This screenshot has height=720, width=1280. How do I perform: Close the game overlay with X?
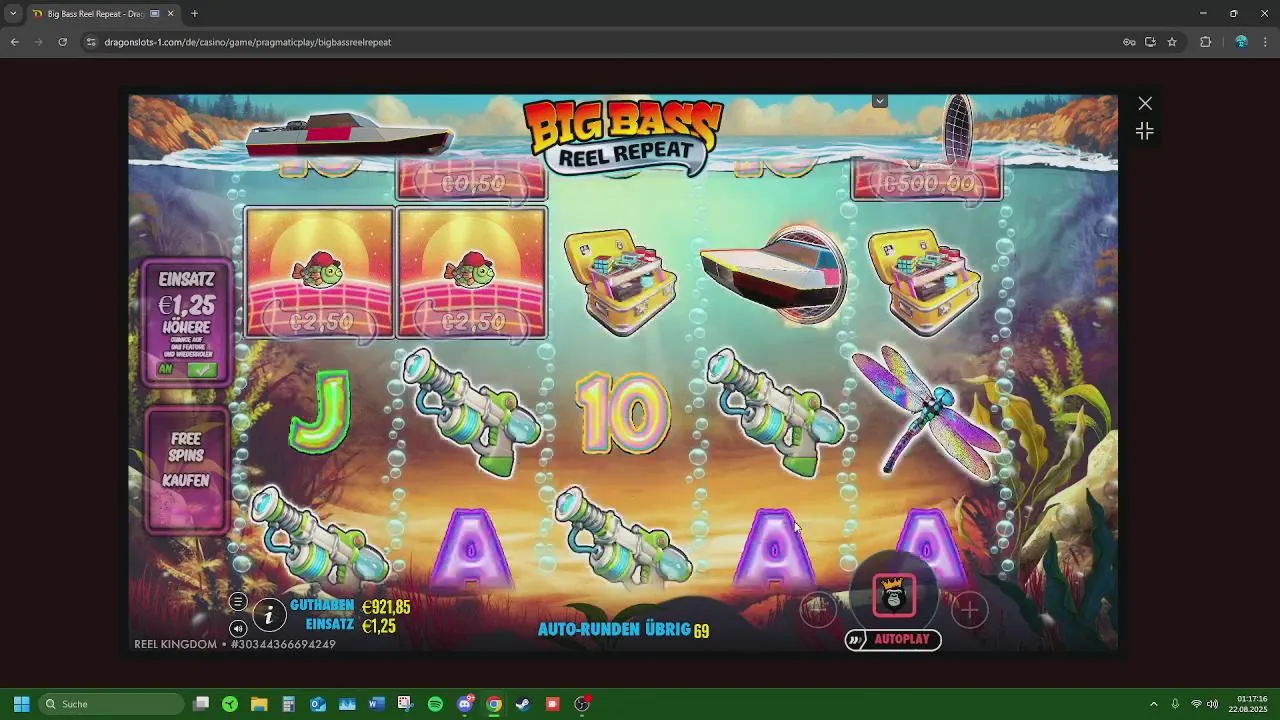[1145, 104]
